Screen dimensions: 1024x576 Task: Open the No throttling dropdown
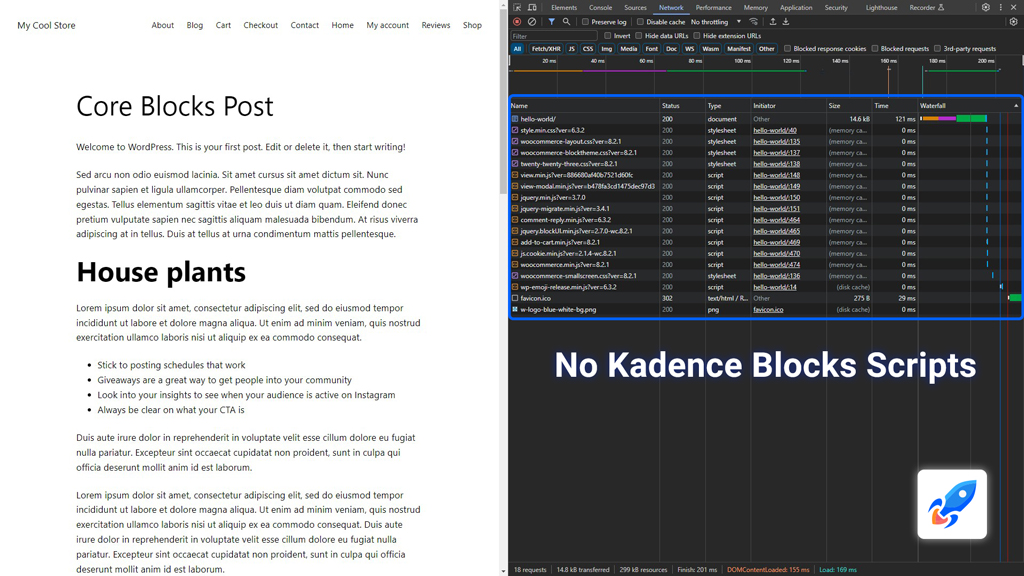716,22
